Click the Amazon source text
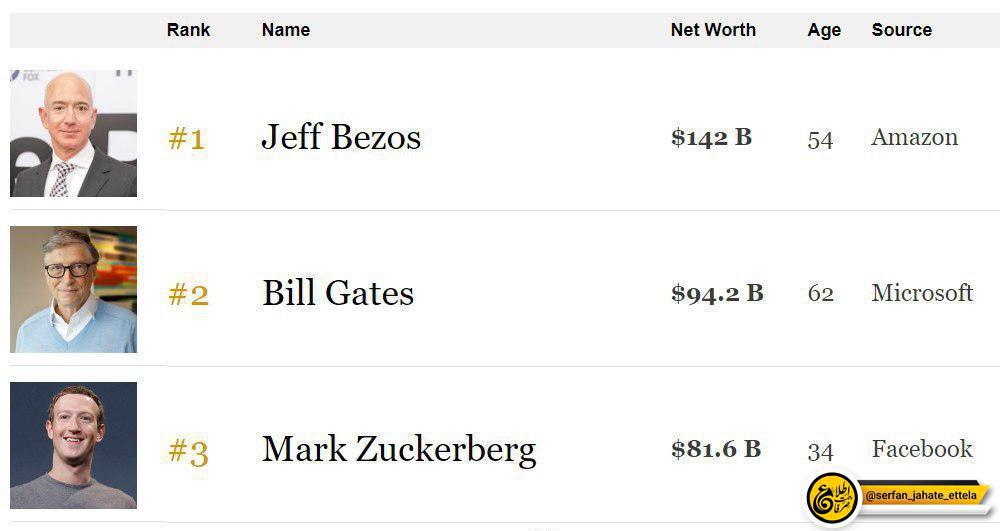 coord(915,137)
